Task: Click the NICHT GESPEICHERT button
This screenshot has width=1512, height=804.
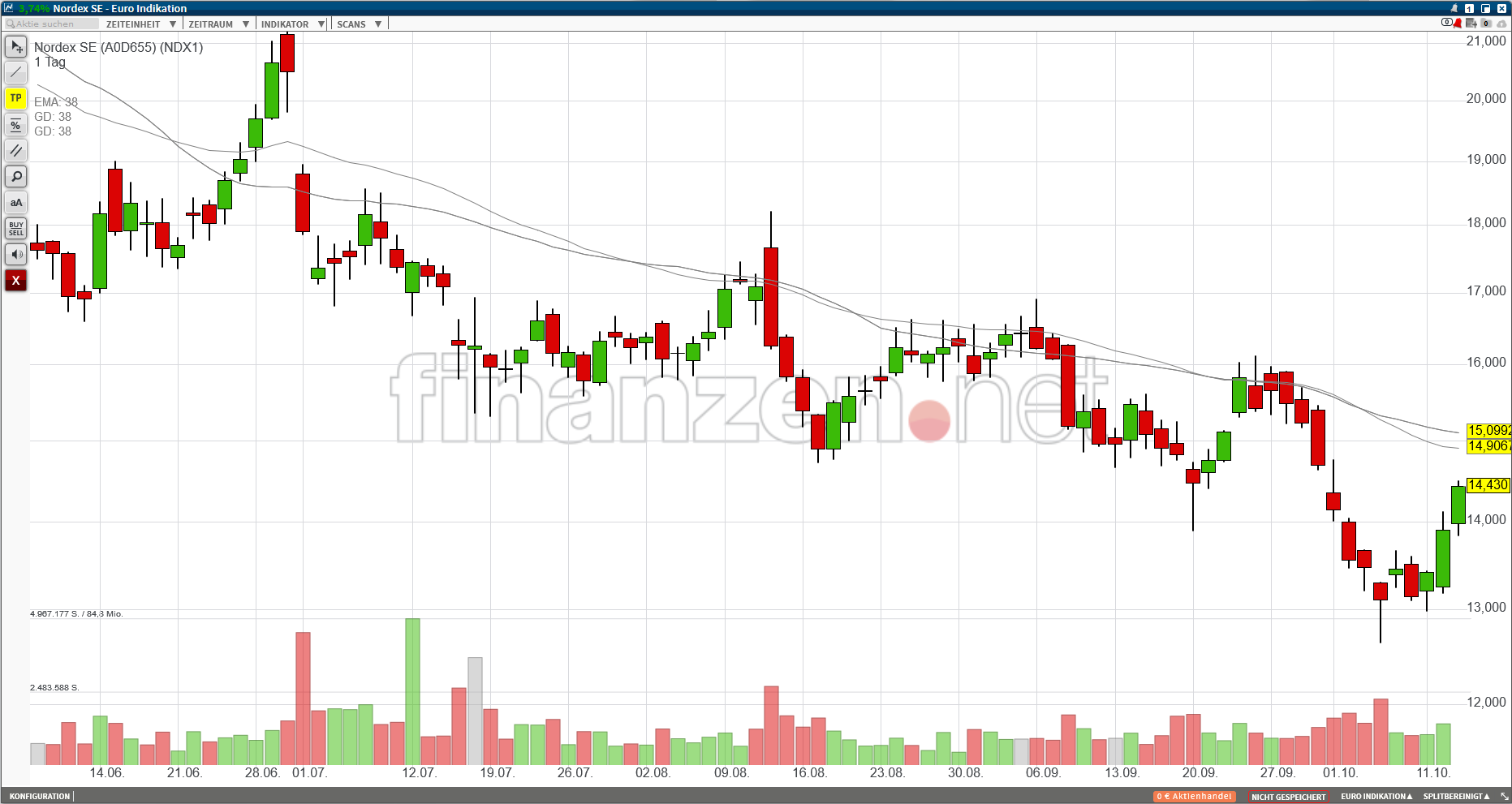Action: click(1288, 797)
